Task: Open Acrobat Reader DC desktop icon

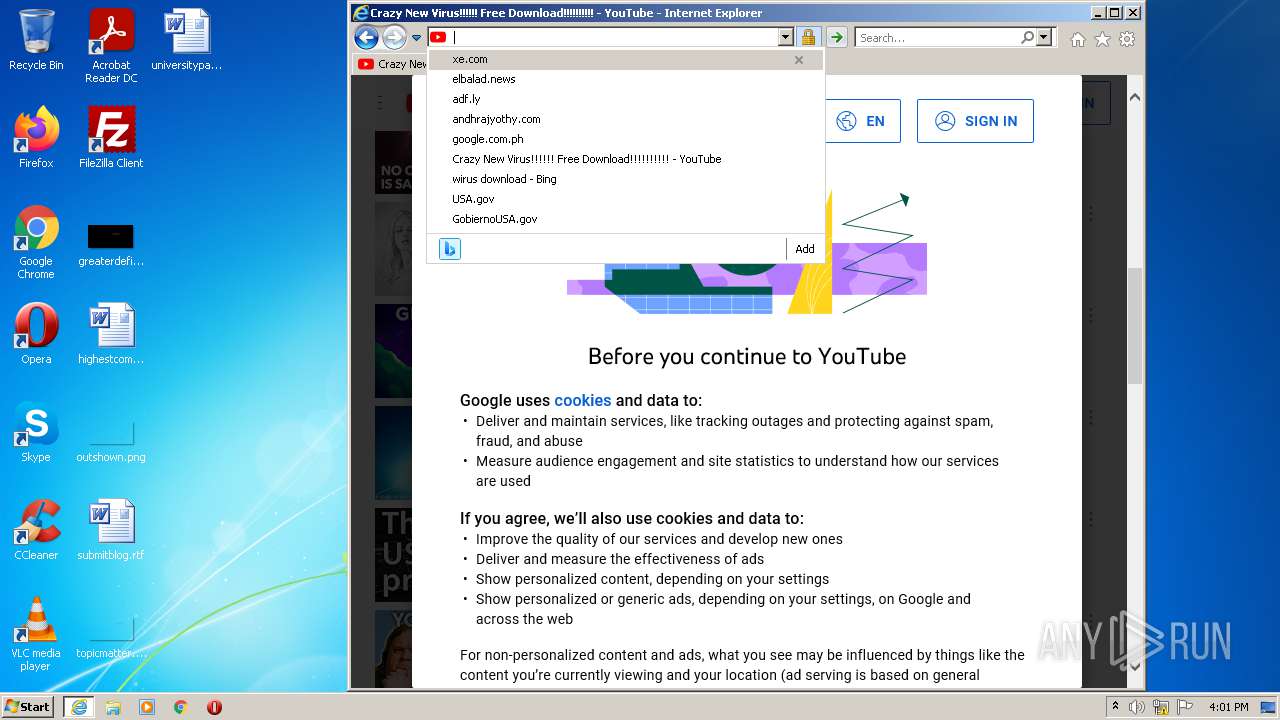Action: (111, 46)
